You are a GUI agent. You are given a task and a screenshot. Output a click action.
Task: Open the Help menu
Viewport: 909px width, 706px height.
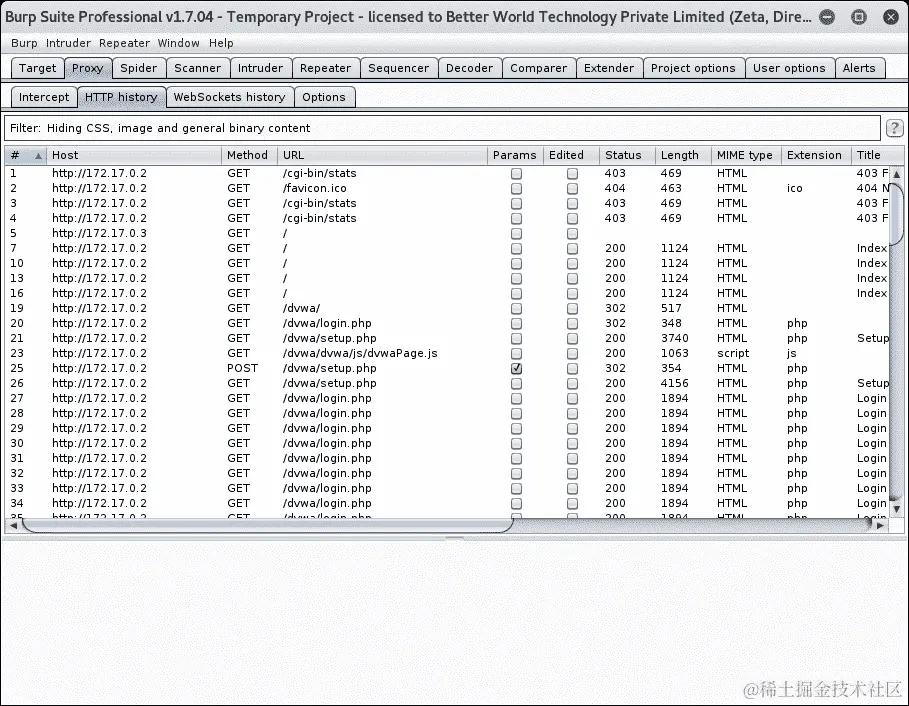221,43
